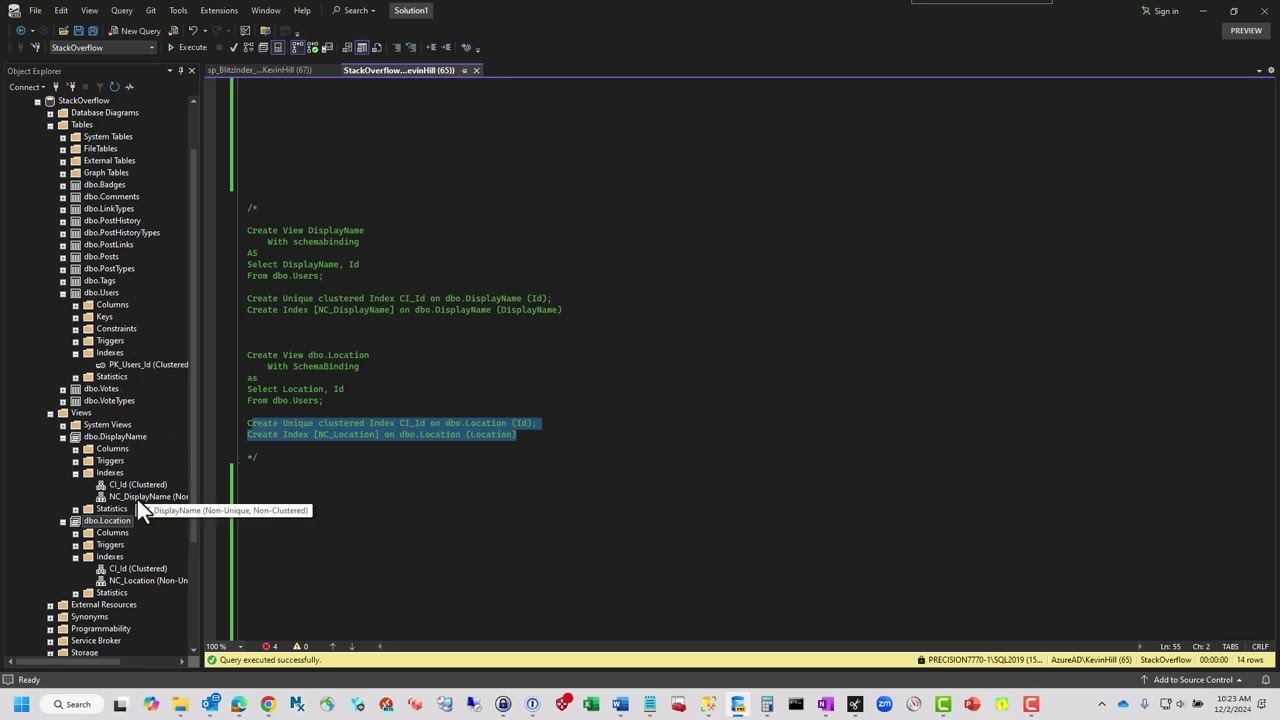Click the Save All icon
The width and height of the screenshot is (1280, 720).
[93, 30]
